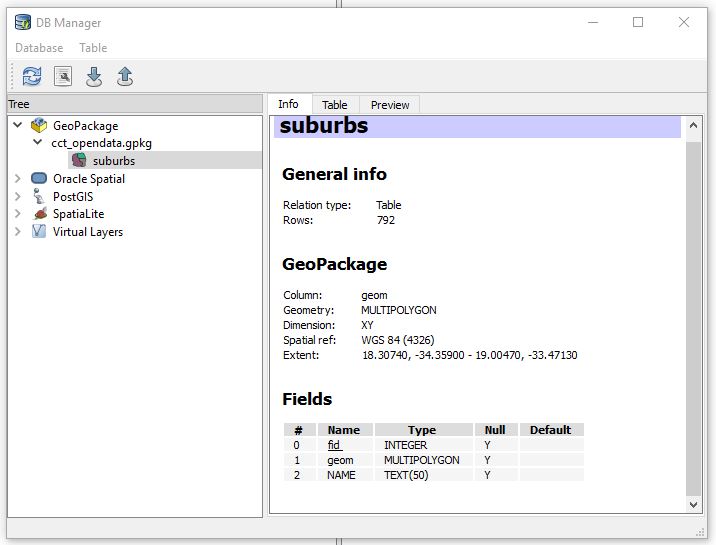
Task: Click the Oracle Spatial provider icon
Action: (39, 178)
